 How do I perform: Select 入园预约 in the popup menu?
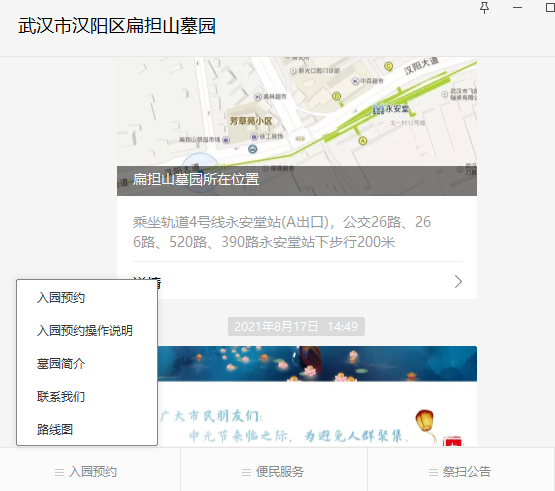pos(61,298)
